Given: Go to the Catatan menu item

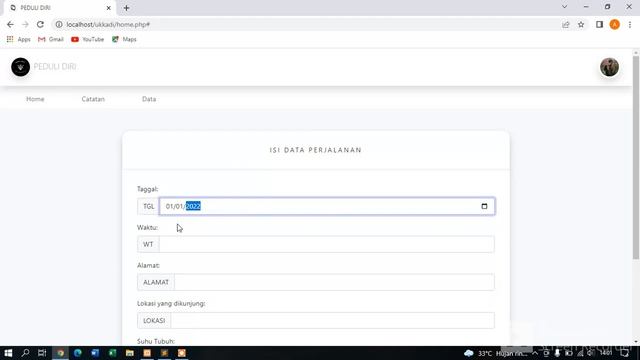Looking at the screenshot, I should (93, 99).
